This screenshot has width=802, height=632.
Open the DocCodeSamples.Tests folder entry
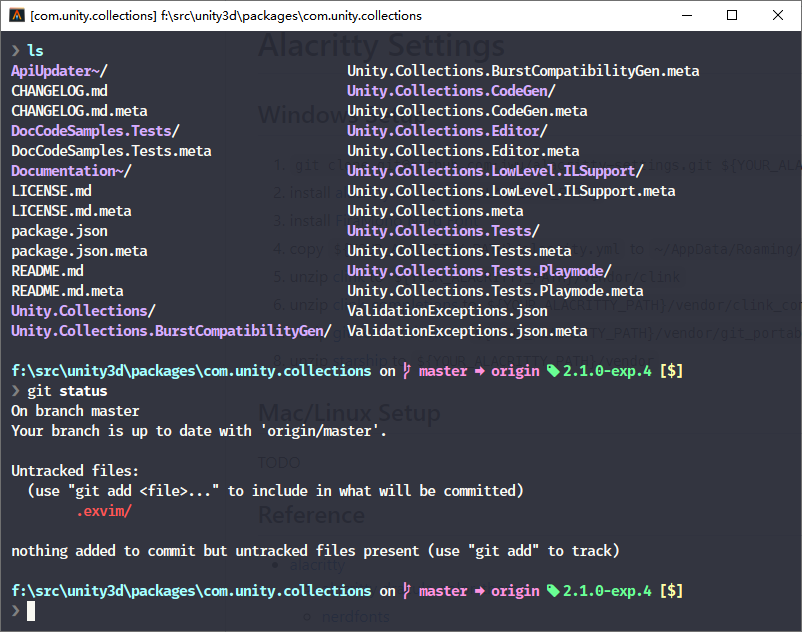[95, 130]
